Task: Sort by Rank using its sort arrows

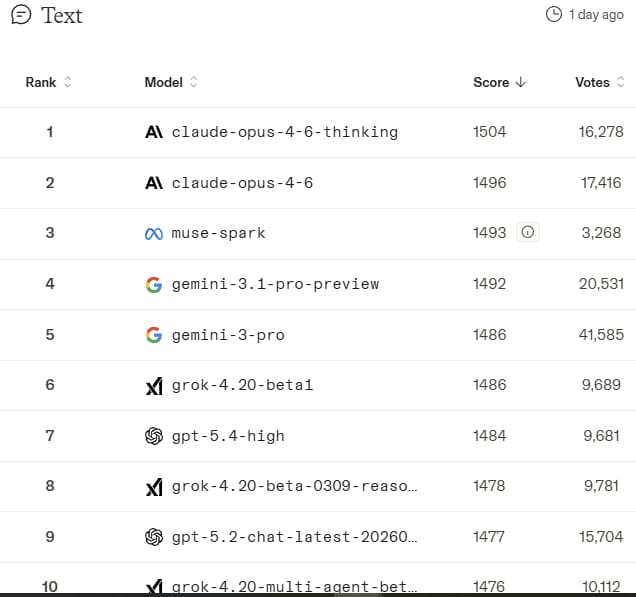Action: pyautogui.click(x=68, y=82)
